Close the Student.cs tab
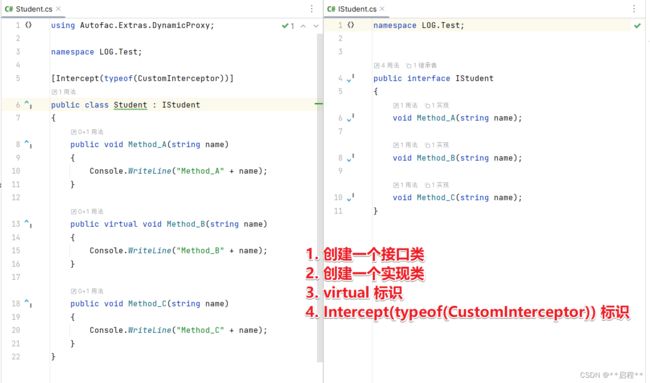 click(x=58, y=9)
